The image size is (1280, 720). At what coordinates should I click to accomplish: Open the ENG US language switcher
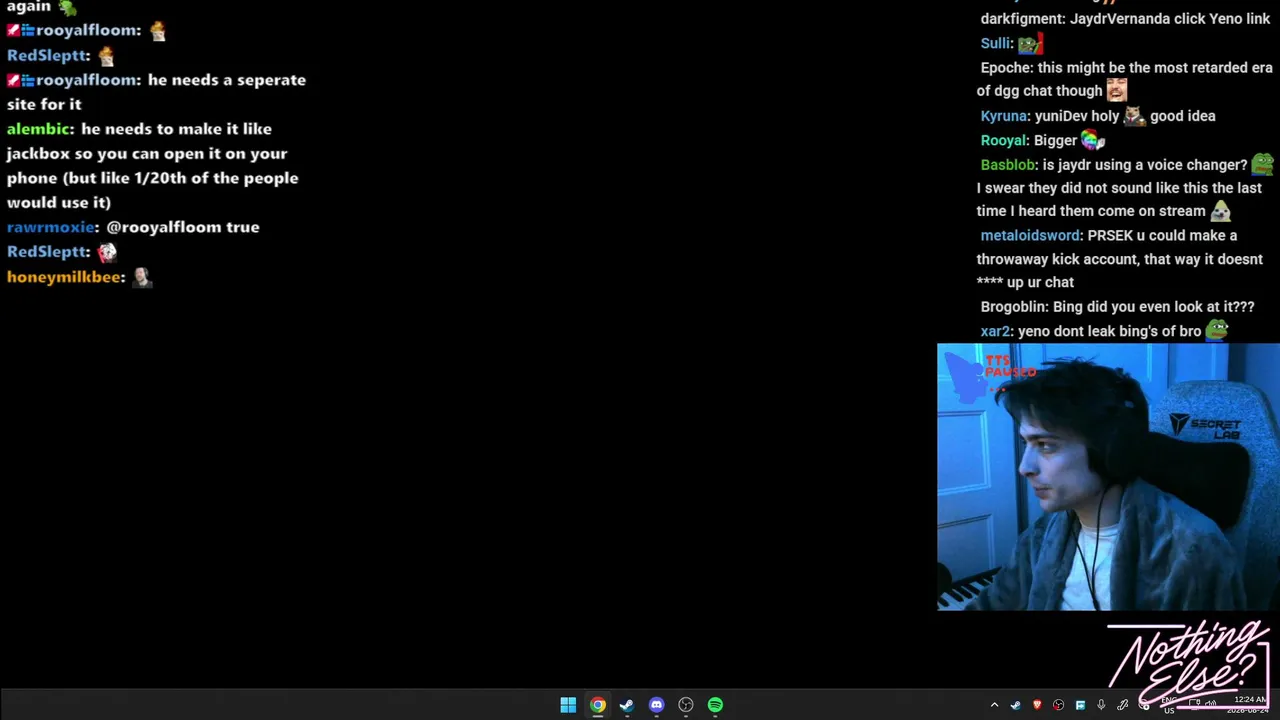[1169, 705]
